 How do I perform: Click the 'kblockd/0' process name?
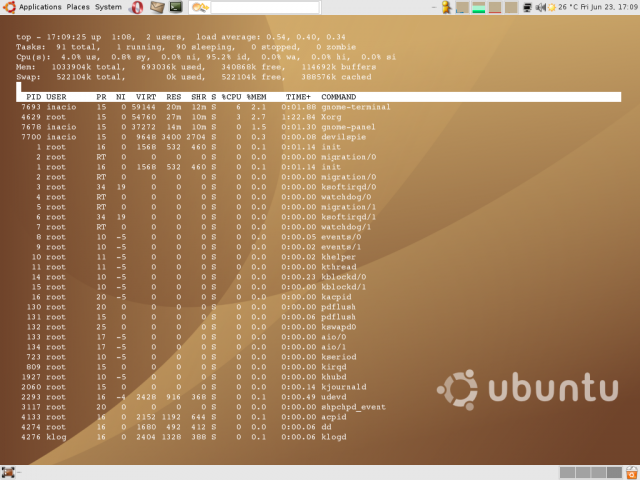(x=343, y=277)
